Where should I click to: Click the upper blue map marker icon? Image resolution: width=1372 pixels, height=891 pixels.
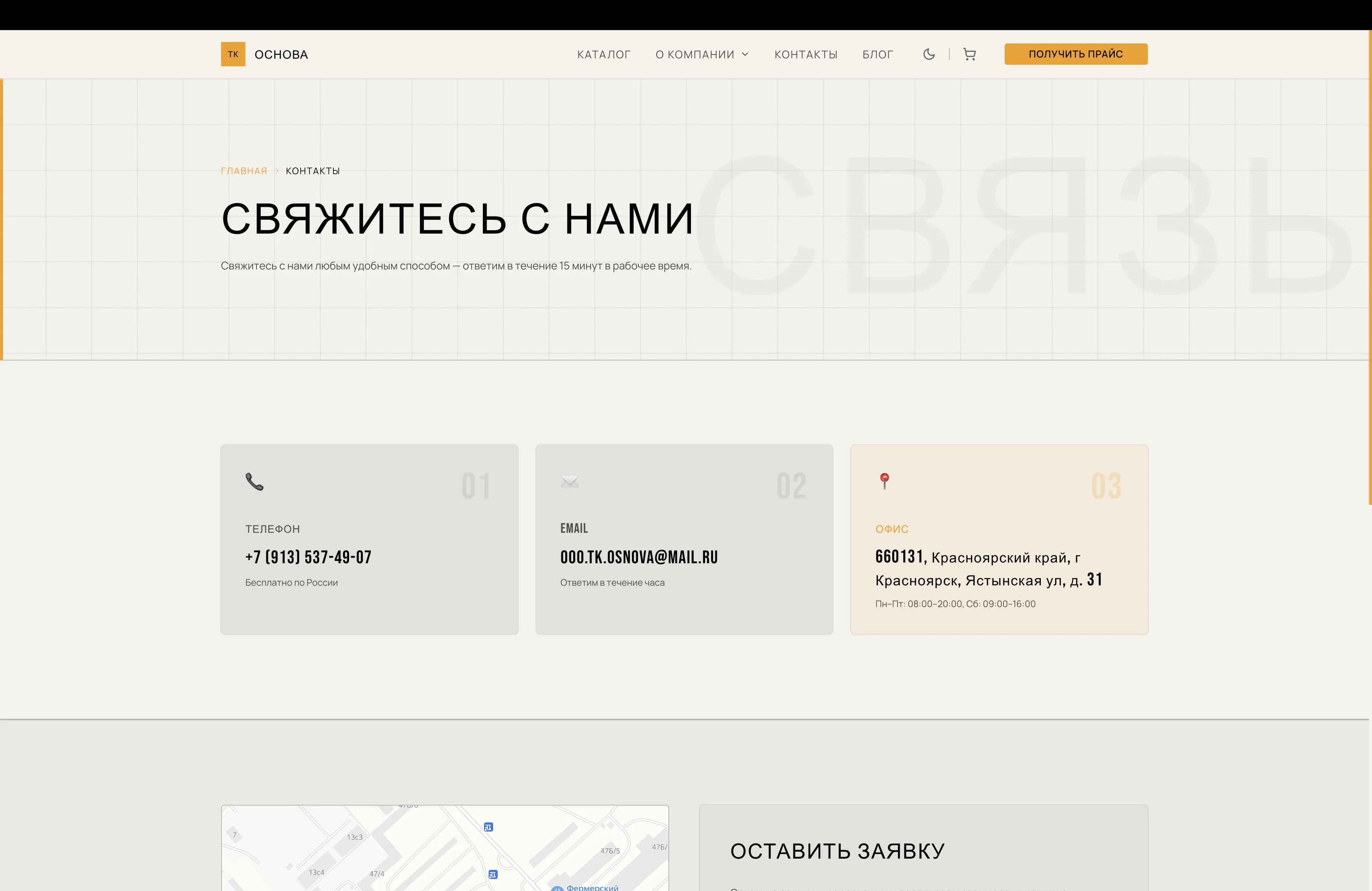tap(488, 827)
